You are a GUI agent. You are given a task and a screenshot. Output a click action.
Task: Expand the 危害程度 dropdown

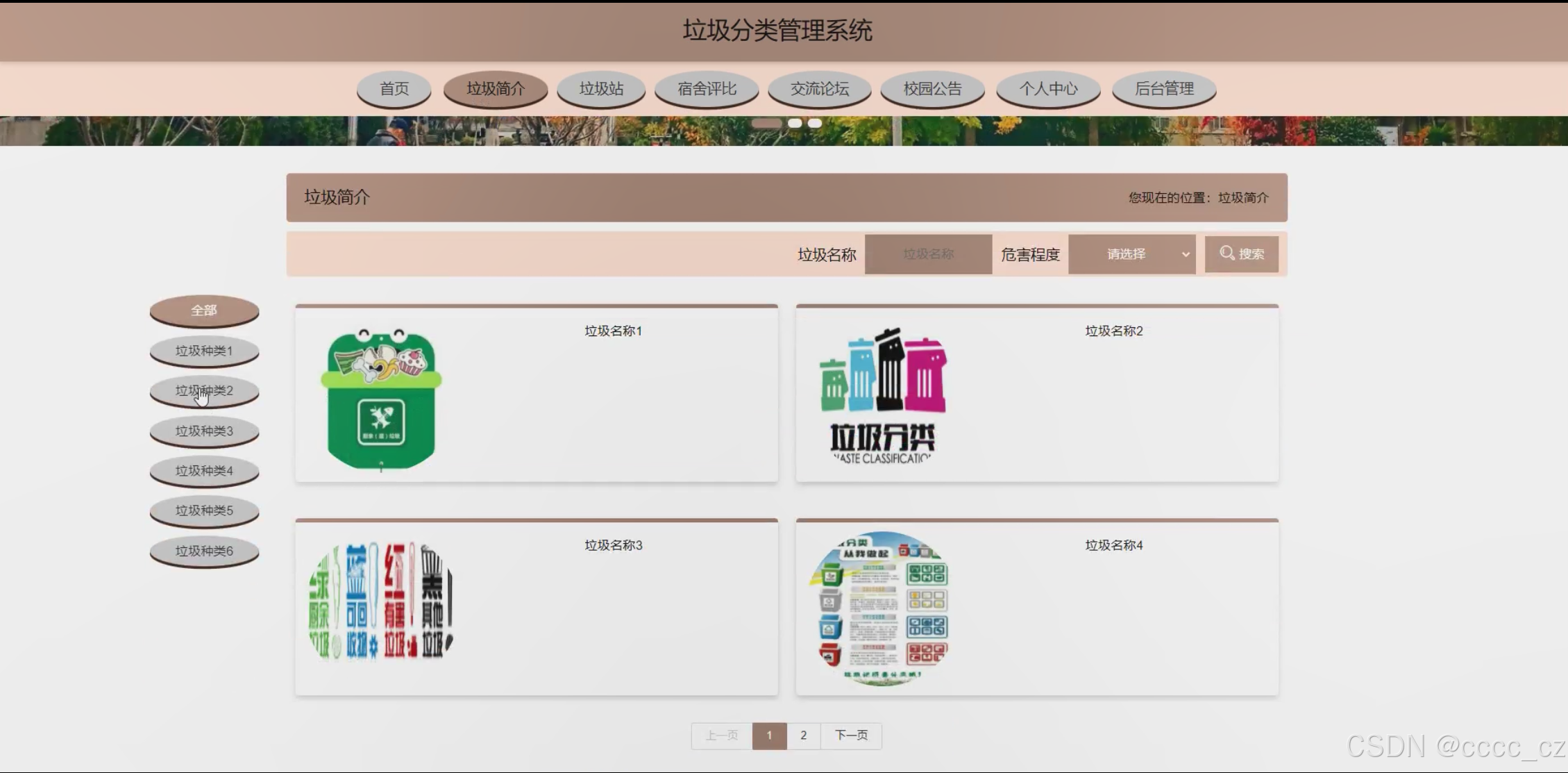pyautogui.click(x=1131, y=254)
